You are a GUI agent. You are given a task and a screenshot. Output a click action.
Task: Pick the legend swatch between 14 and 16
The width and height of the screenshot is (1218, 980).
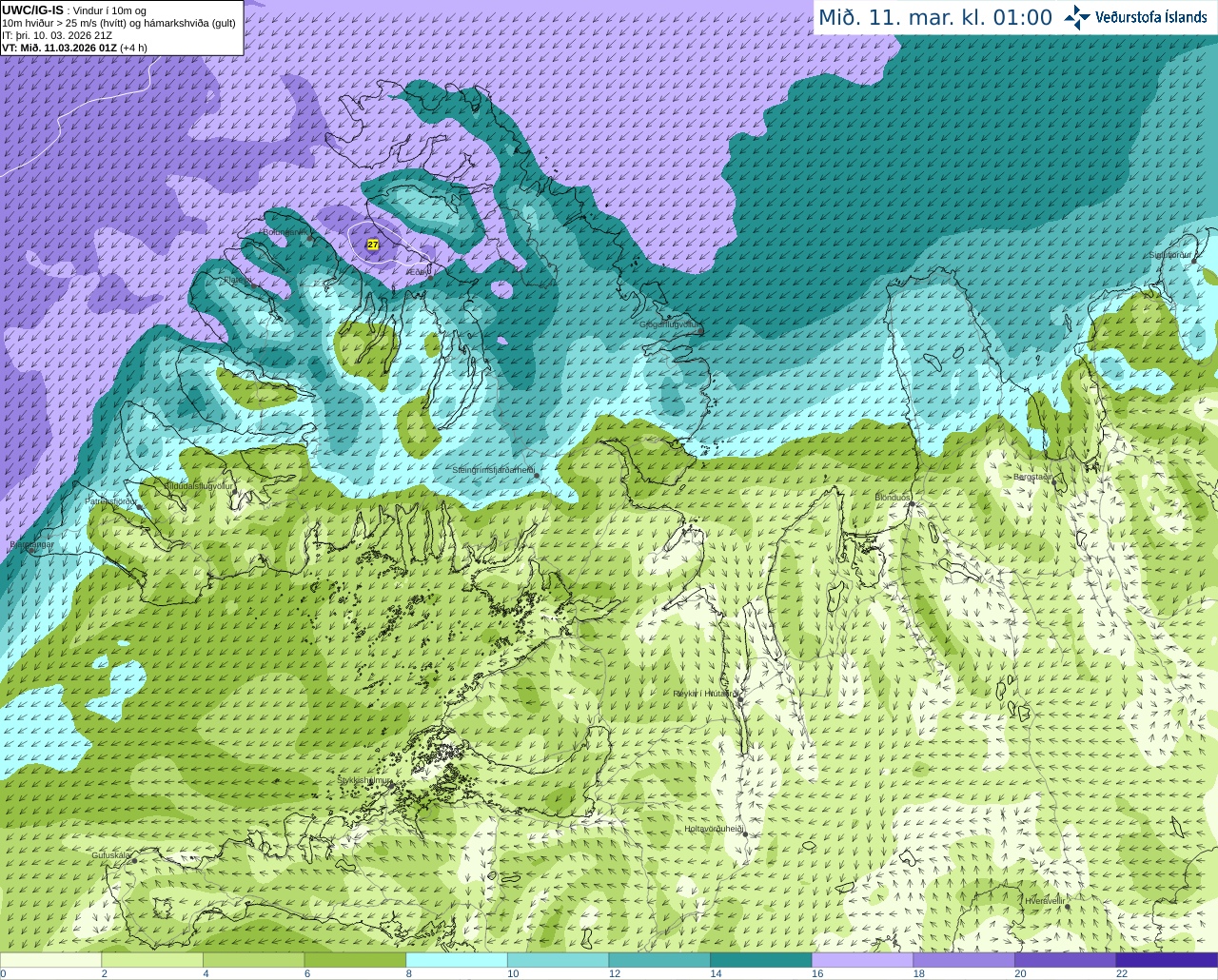pyautogui.click(x=761, y=960)
